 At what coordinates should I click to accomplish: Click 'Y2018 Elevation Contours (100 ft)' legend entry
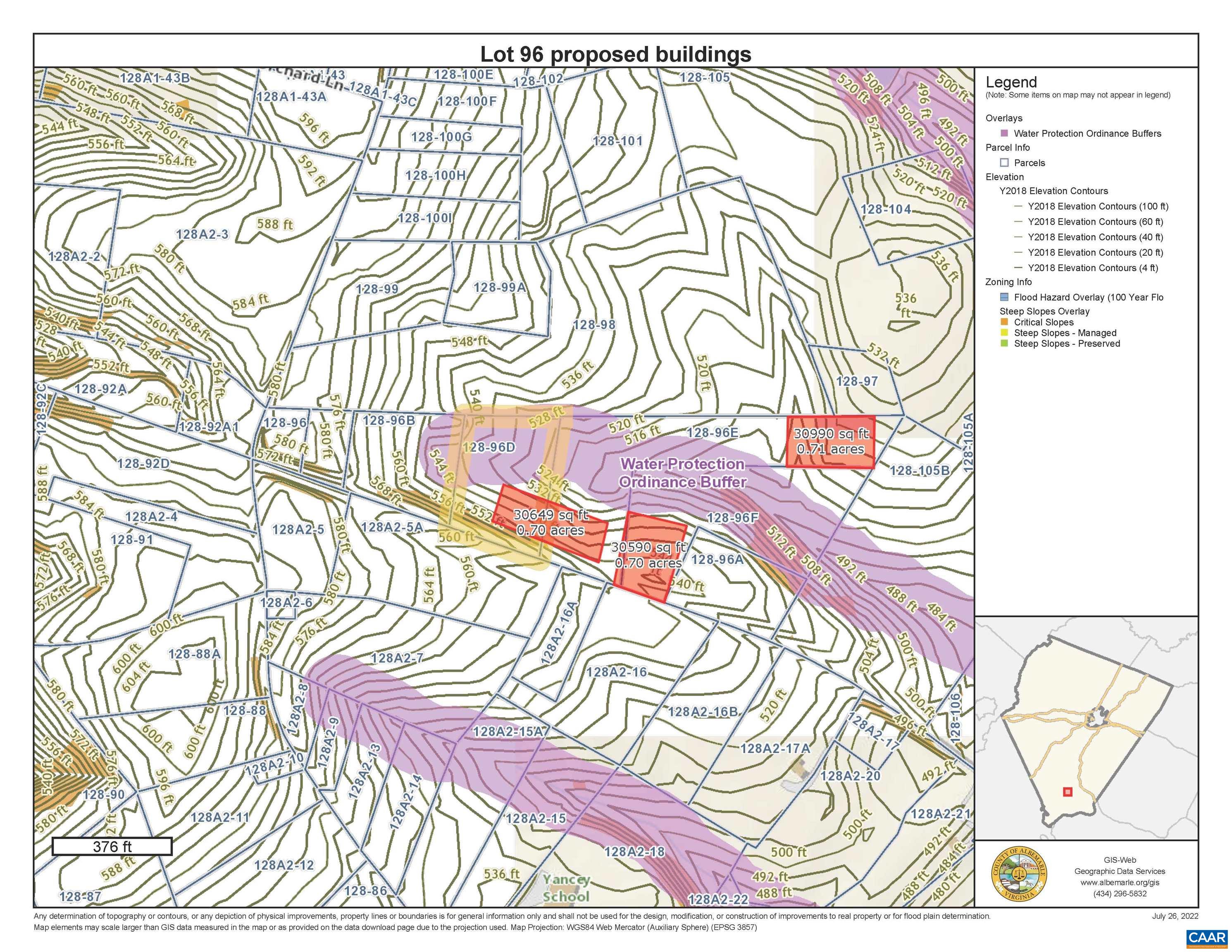click(x=1098, y=207)
